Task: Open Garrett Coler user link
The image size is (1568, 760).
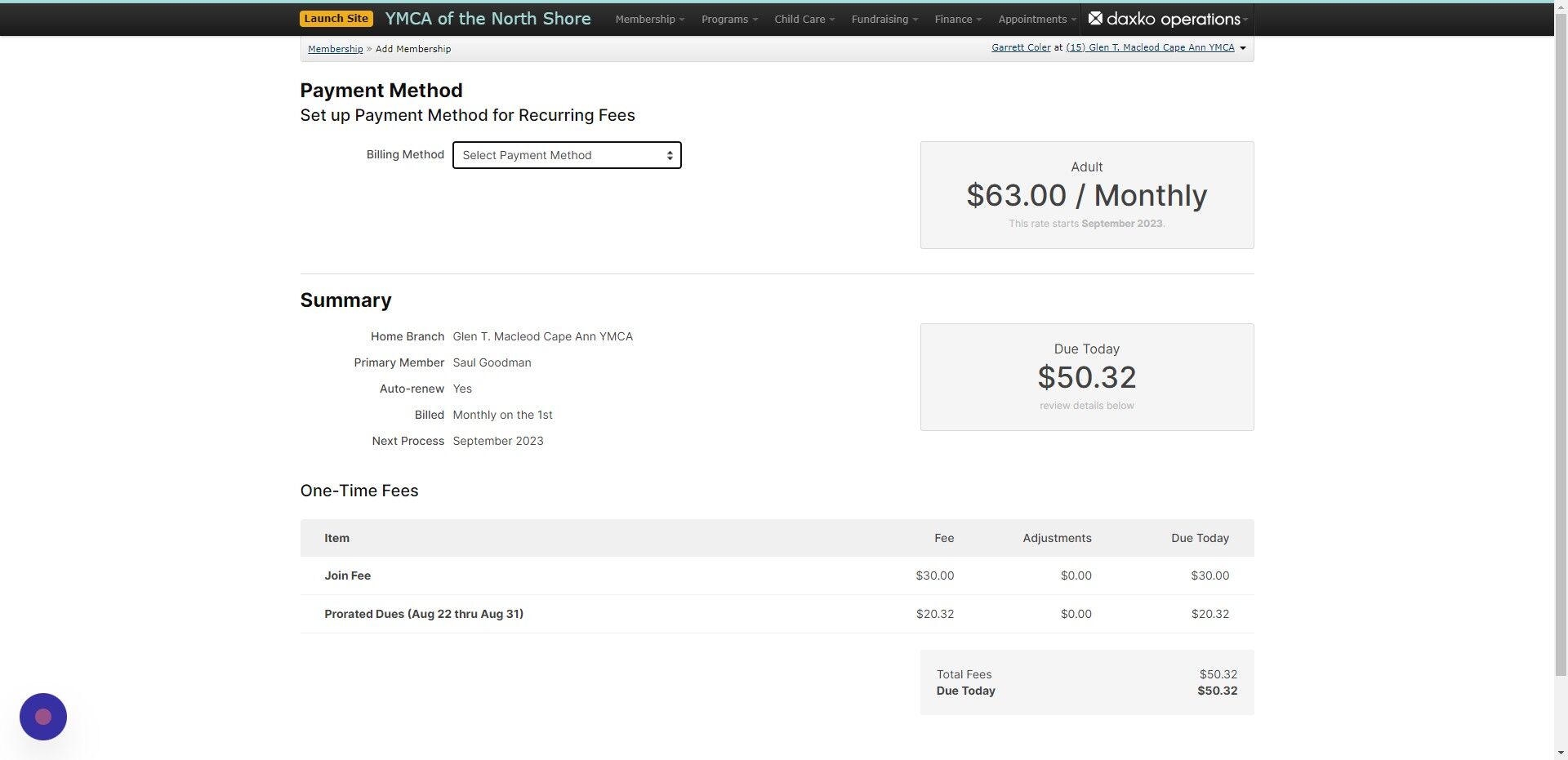Action: coord(1021,47)
